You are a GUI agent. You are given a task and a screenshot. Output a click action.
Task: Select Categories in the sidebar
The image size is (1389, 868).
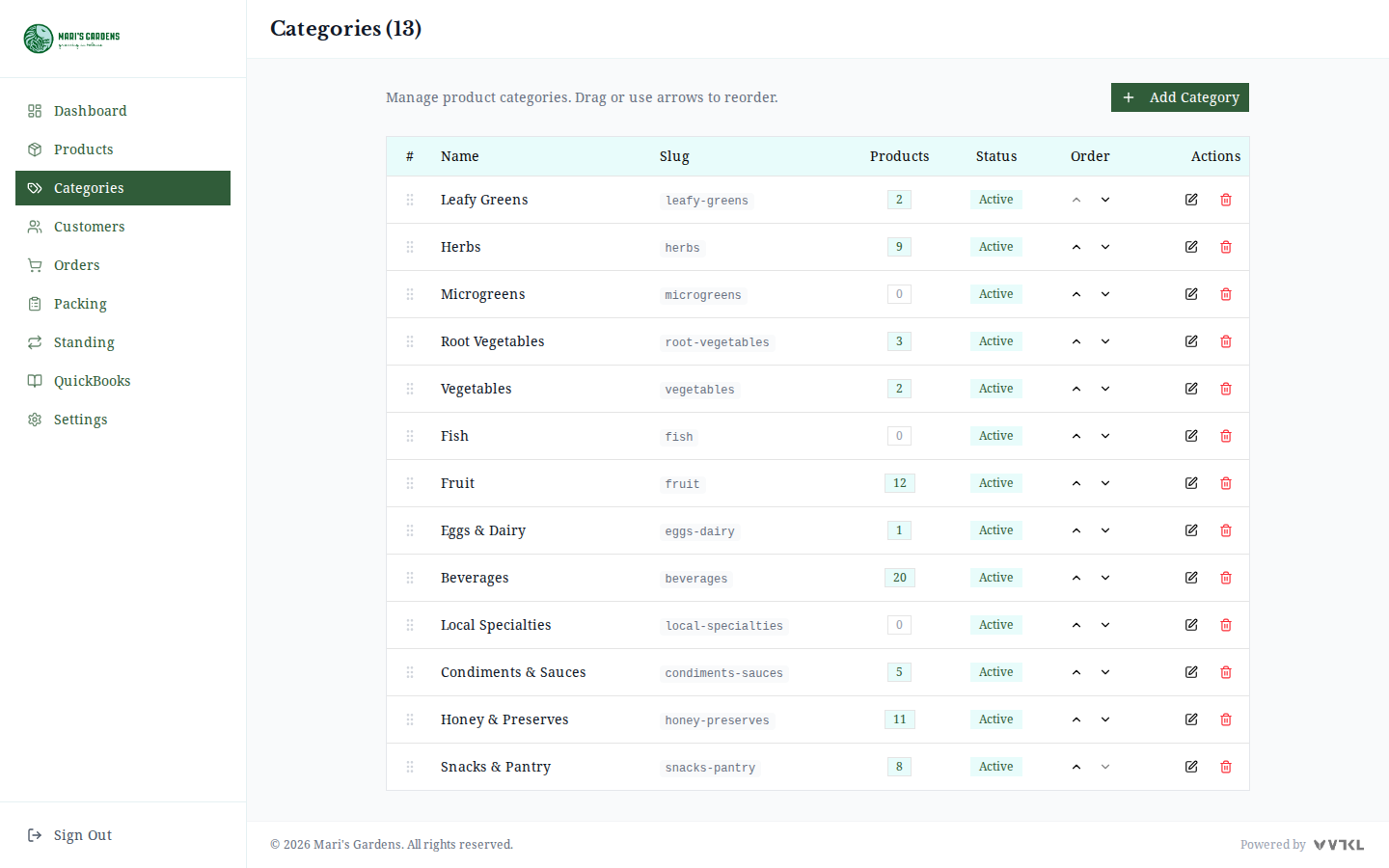pos(123,188)
